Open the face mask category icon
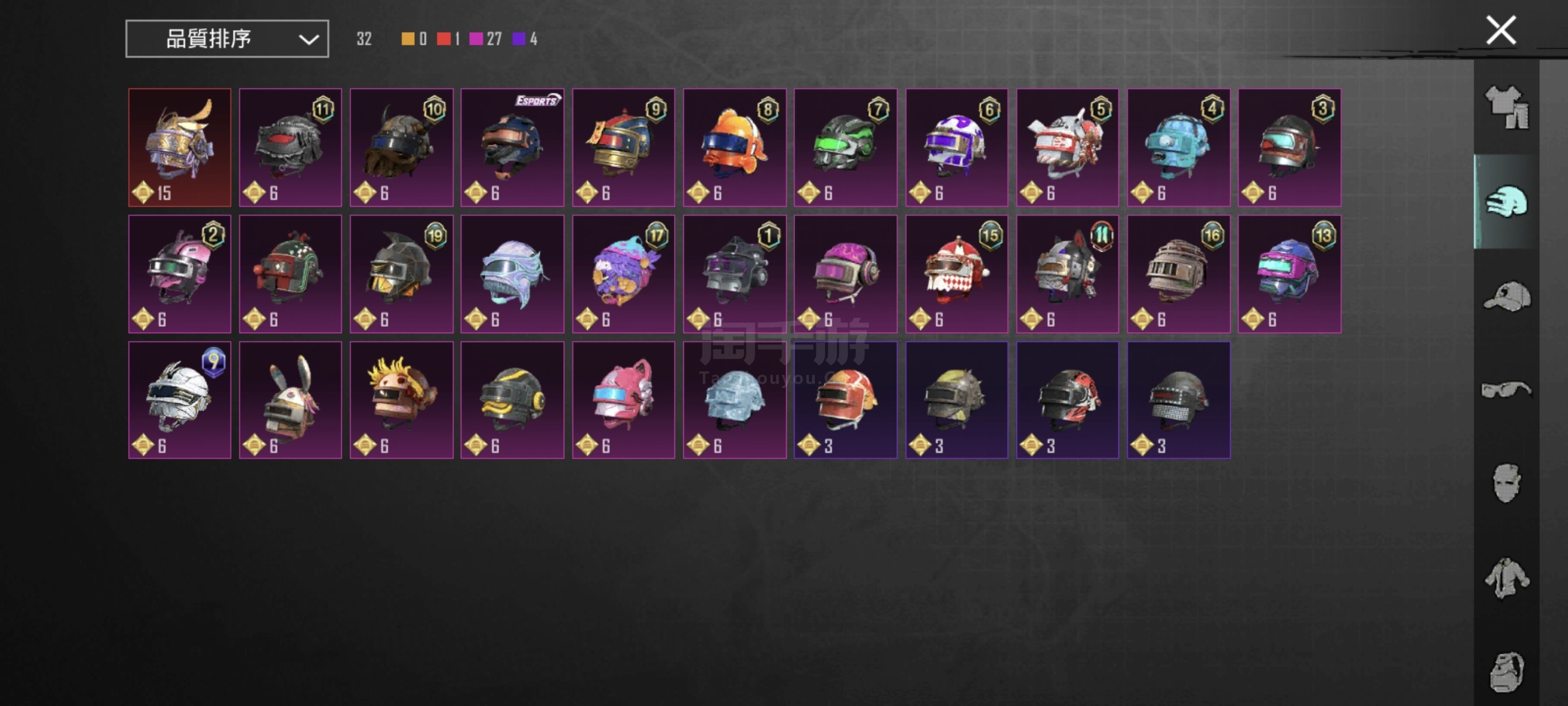The width and height of the screenshot is (1568, 706). coord(1507,483)
